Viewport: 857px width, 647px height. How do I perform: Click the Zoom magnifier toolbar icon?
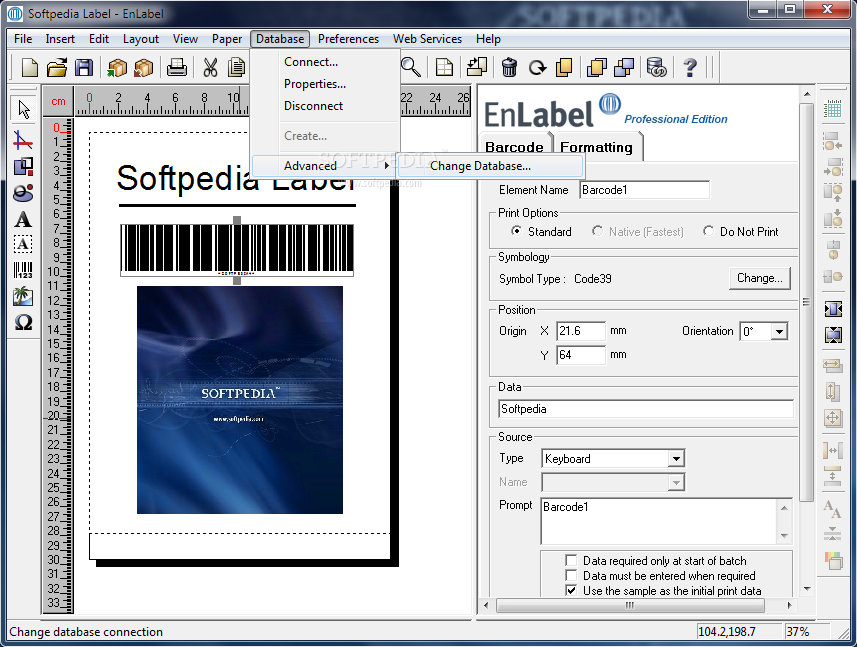[410, 67]
